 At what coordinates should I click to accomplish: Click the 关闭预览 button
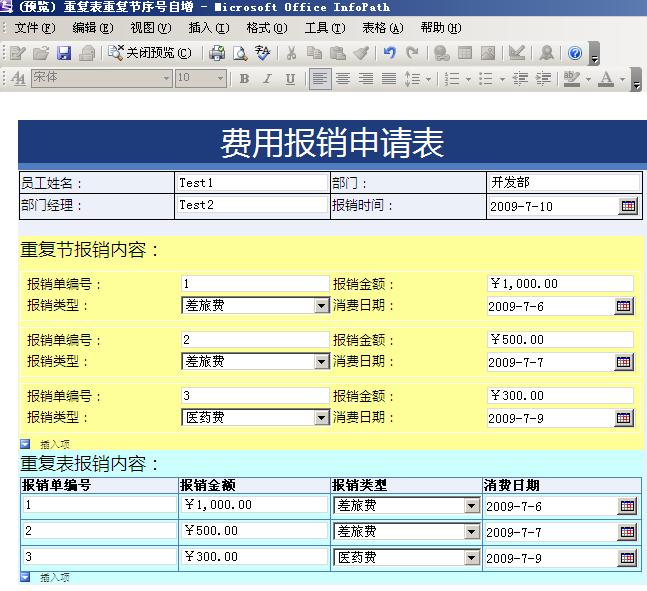pos(150,53)
